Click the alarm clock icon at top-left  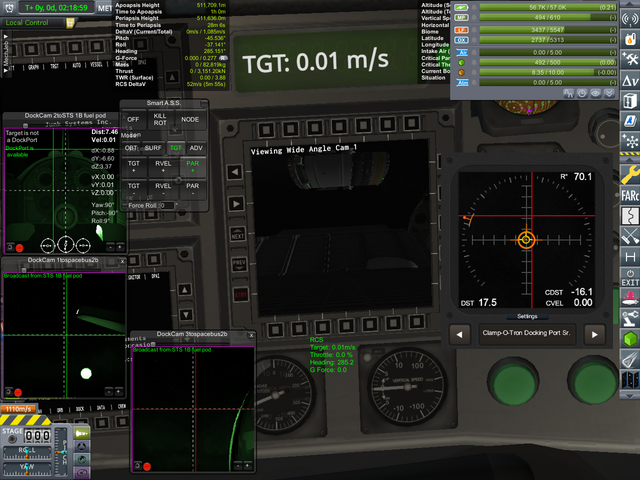(x=9, y=9)
